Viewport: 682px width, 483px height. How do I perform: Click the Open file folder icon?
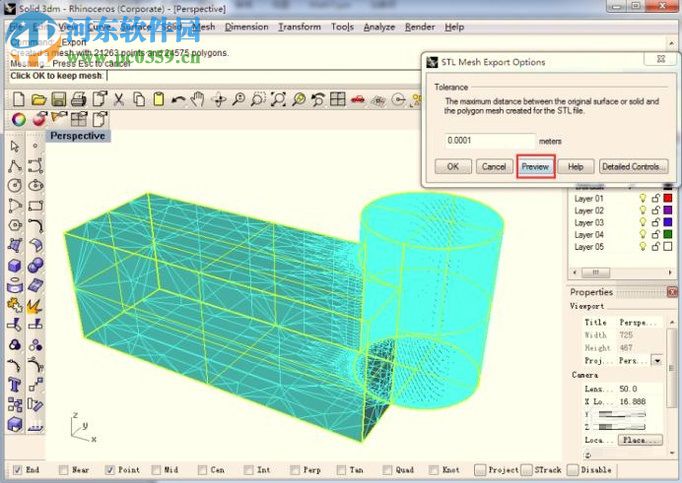[x=38, y=99]
